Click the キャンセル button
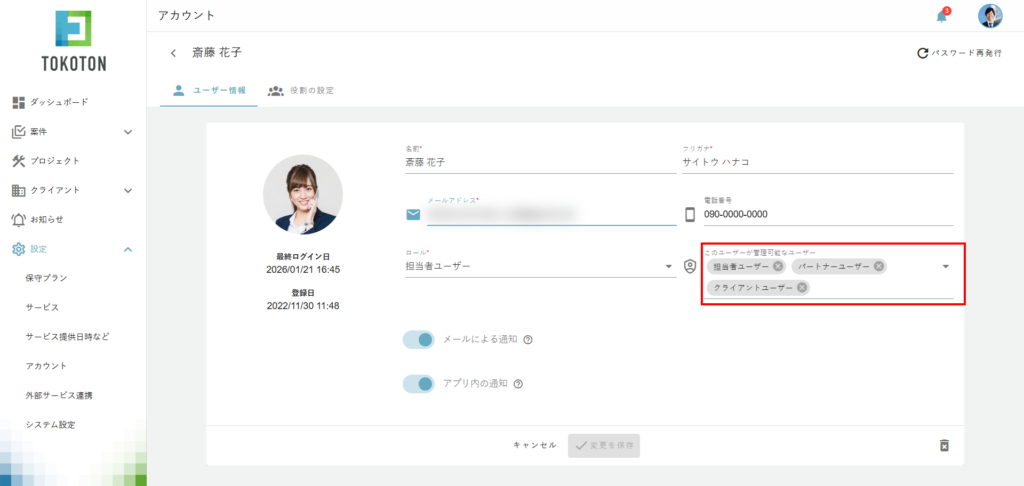 point(534,445)
